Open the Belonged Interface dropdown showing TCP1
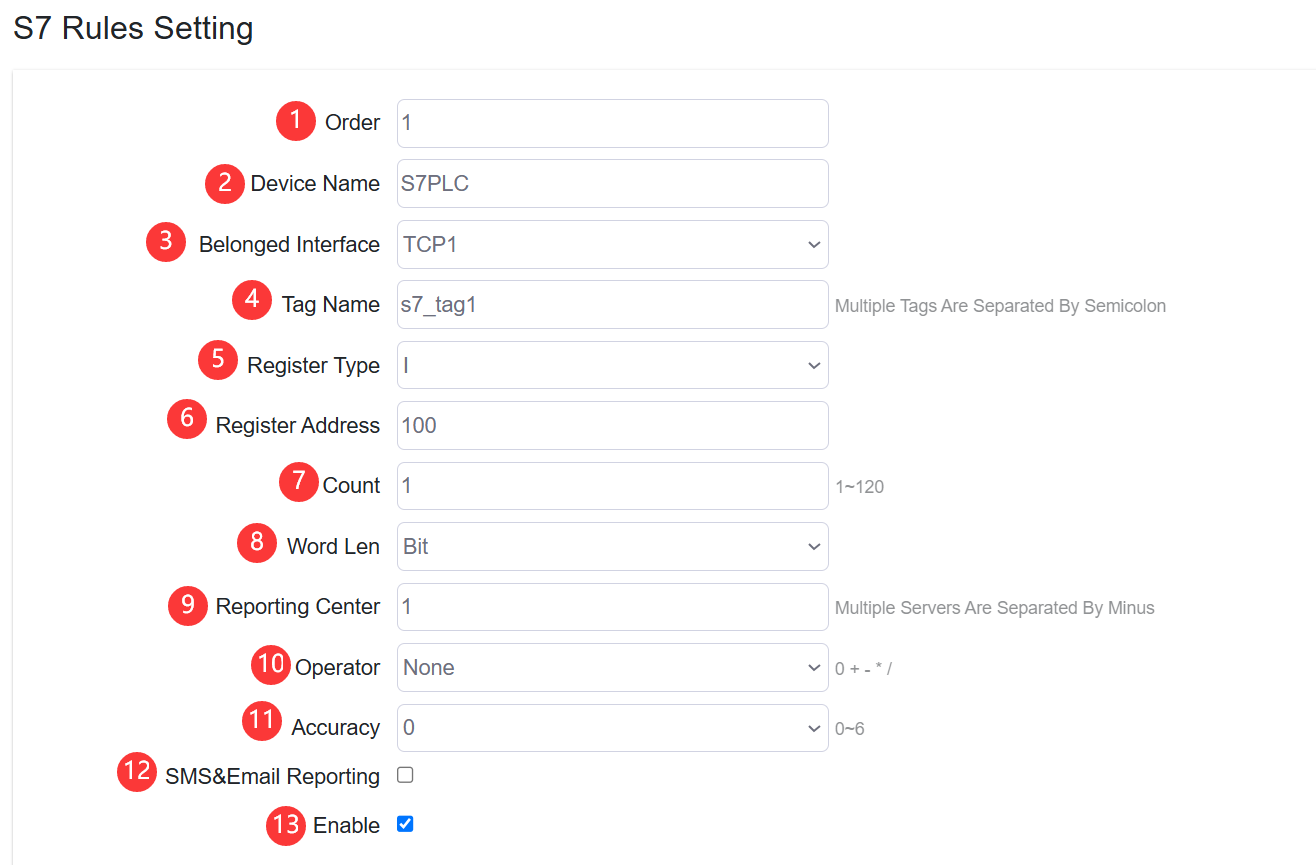The height and width of the screenshot is (865, 1316). click(612, 244)
